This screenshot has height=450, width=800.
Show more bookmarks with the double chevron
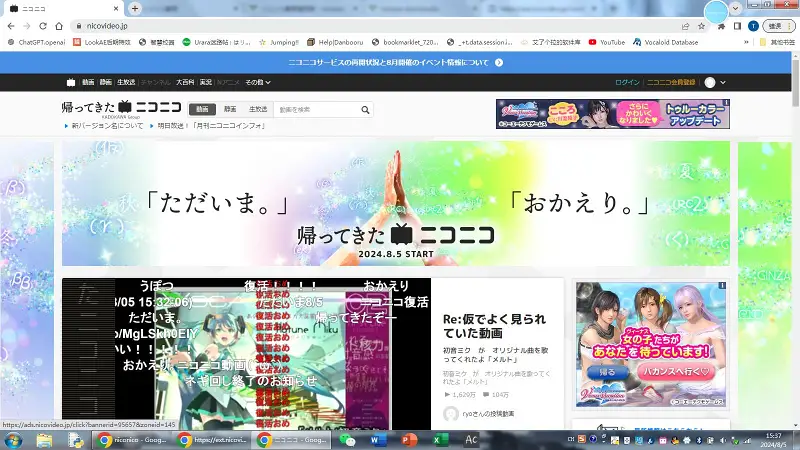pyautogui.click(x=746, y=42)
